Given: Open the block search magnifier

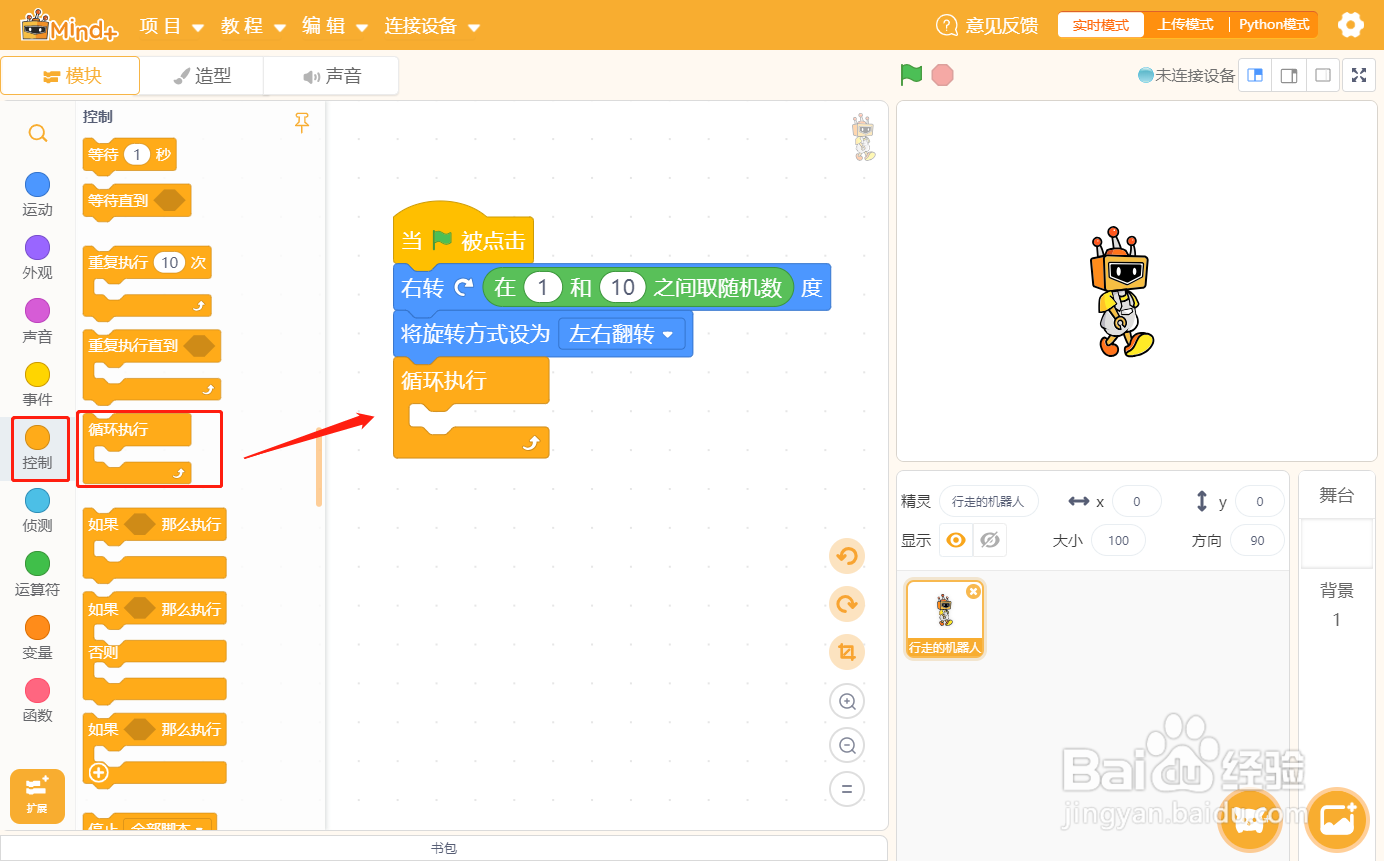Looking at the screenshot, I should [37, 133].
